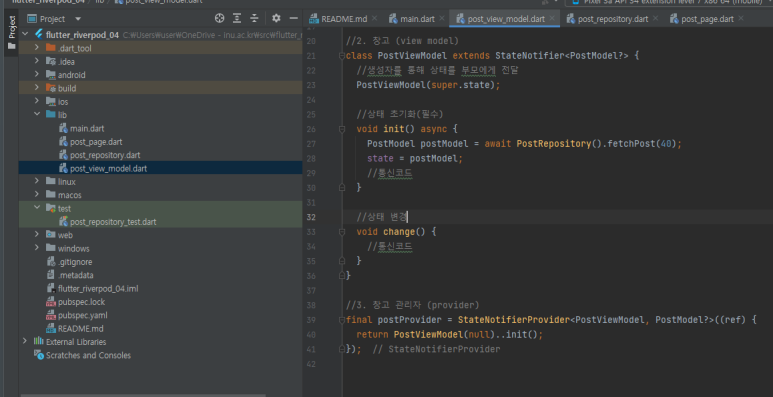773x397 pixels.
Task: Select post_repository_test.dart in the tree
Action: 113,222
